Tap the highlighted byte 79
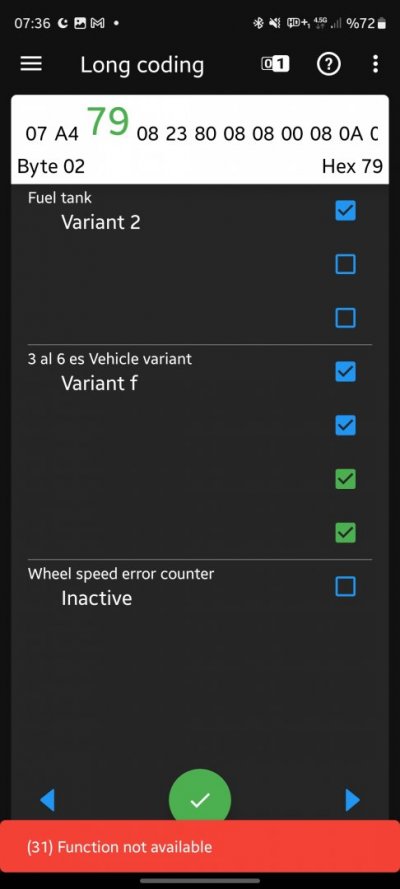This screenshot has height=889, width=400. pos(108,121)
